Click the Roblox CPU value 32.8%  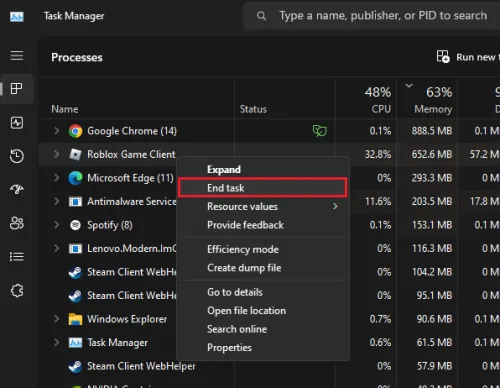[378, 154]
